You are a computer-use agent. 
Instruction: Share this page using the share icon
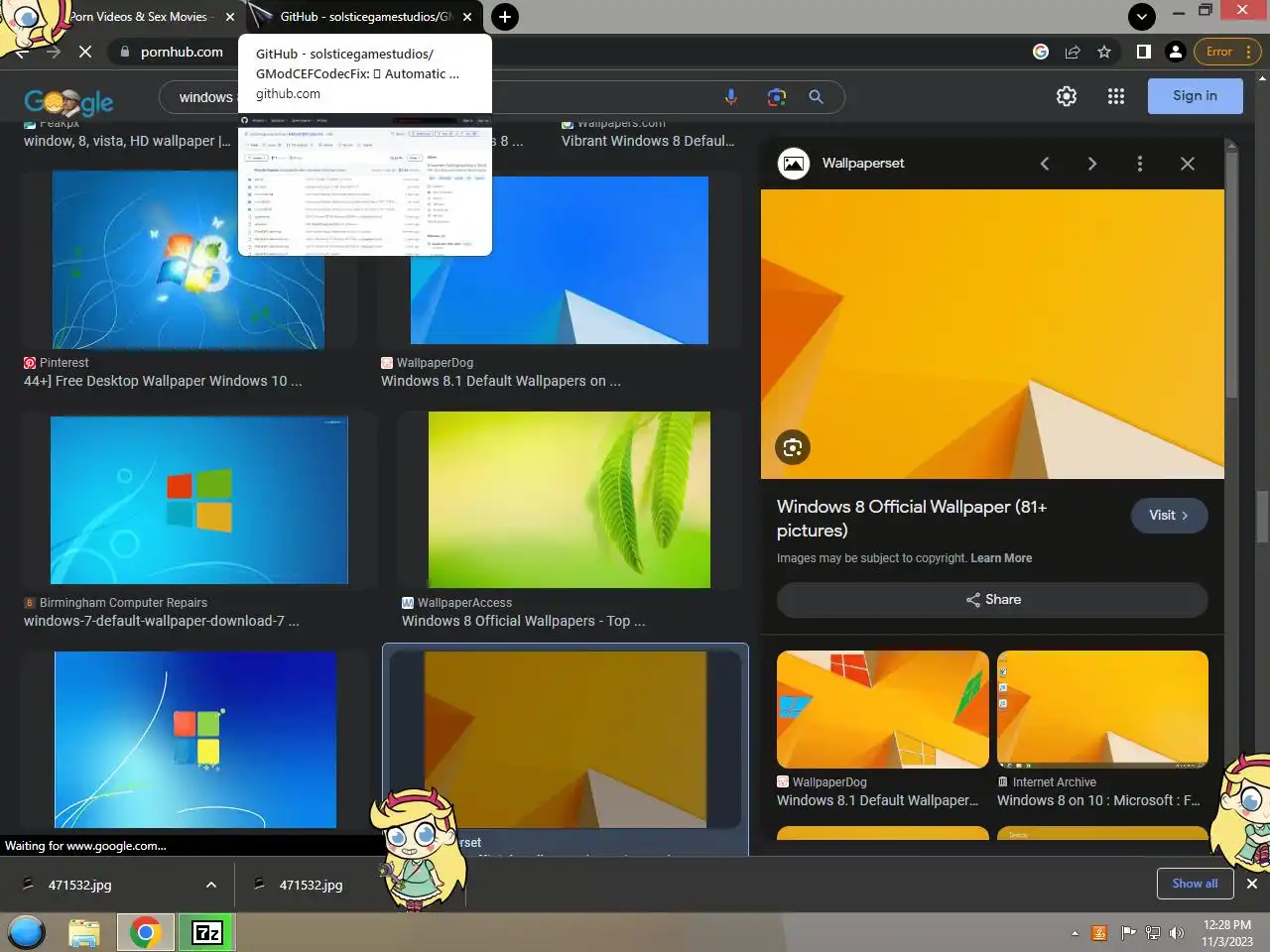pyautogui.click(x=1073, y=52)
